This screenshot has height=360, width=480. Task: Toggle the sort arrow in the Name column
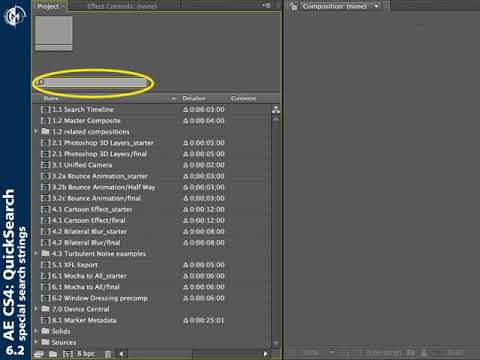173,99
